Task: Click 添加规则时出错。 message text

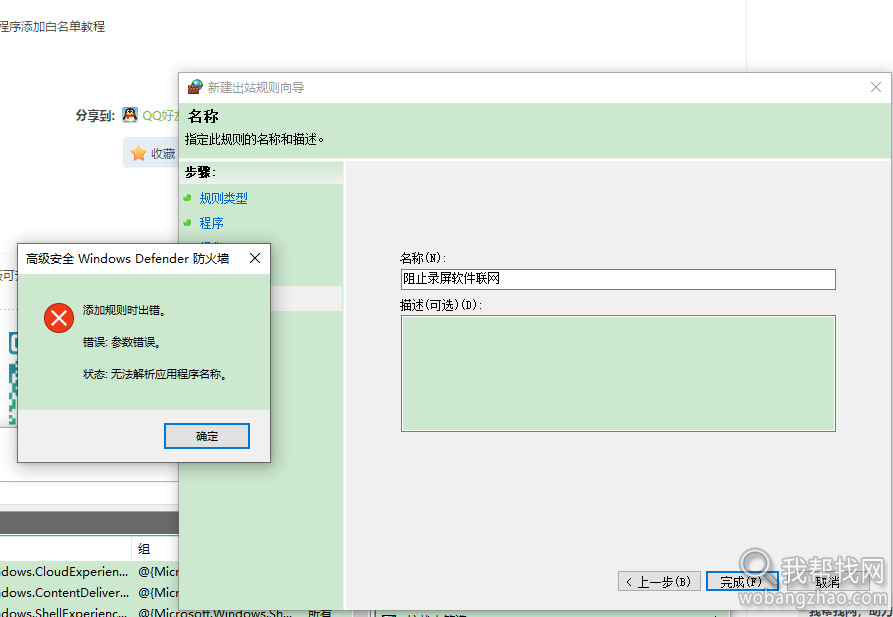Action: pyautogui.click(x=124, y=310)
